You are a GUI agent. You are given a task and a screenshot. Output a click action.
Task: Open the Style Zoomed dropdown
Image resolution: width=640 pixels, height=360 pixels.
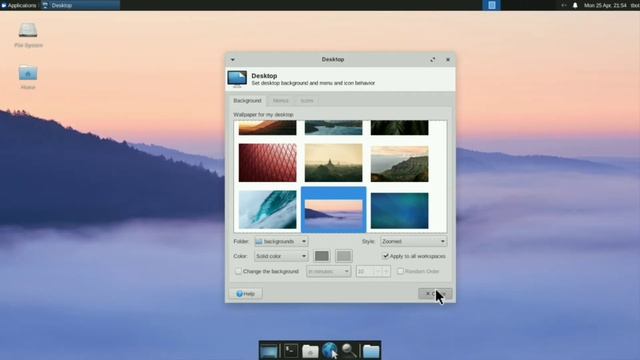tap(413, 241)
